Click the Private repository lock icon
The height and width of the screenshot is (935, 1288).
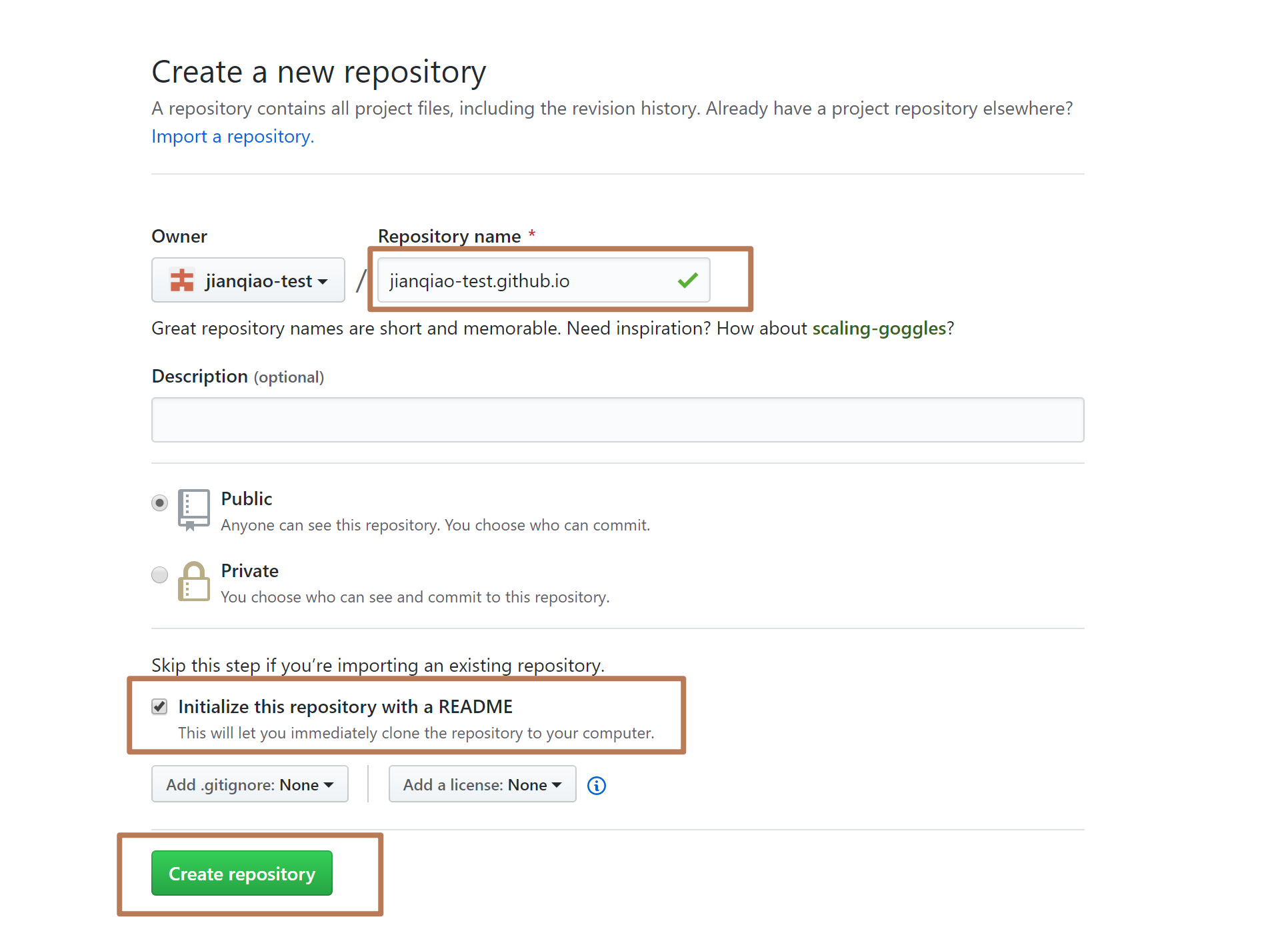coord(194,581)
